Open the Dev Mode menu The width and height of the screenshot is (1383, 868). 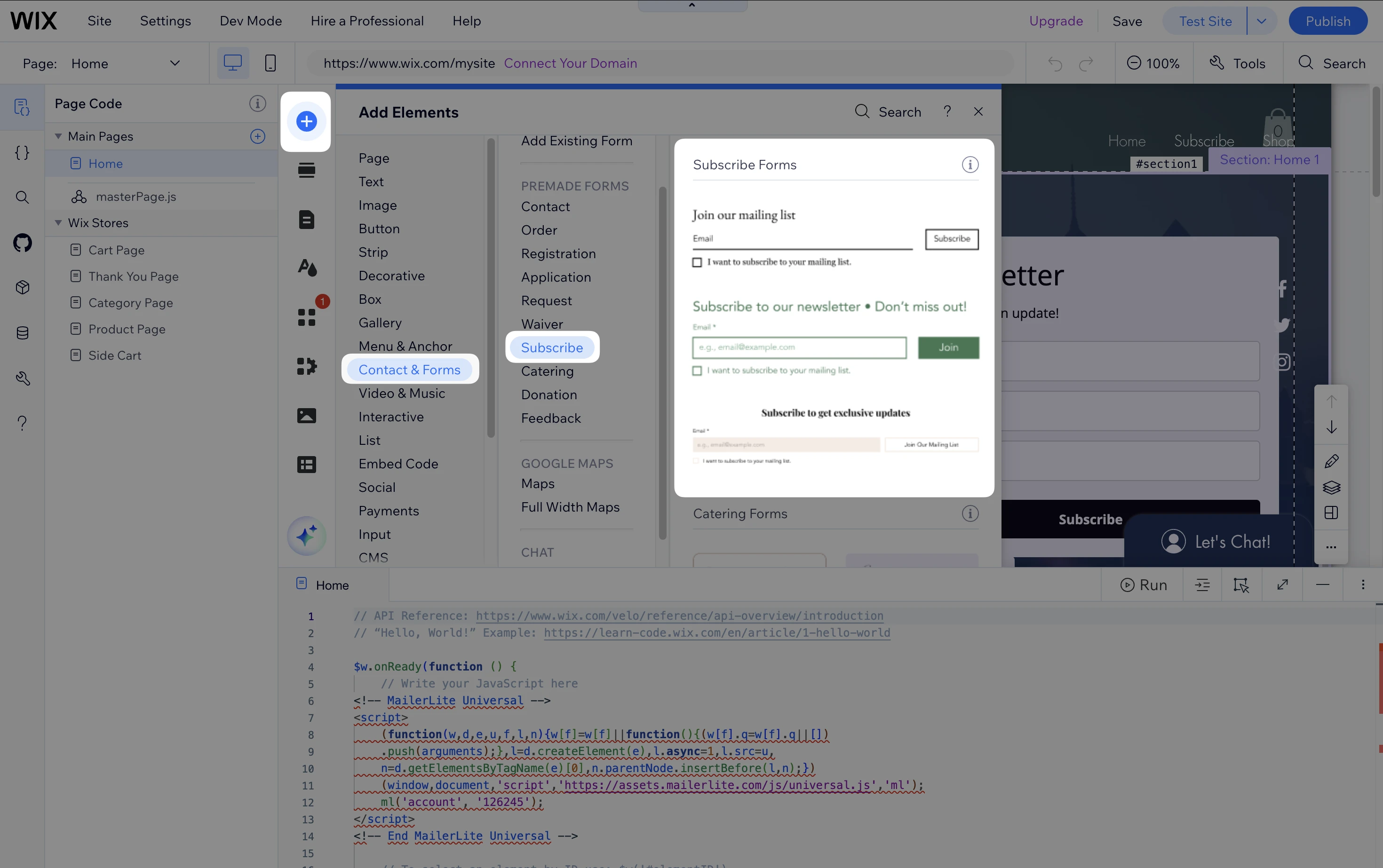[250, 21]
